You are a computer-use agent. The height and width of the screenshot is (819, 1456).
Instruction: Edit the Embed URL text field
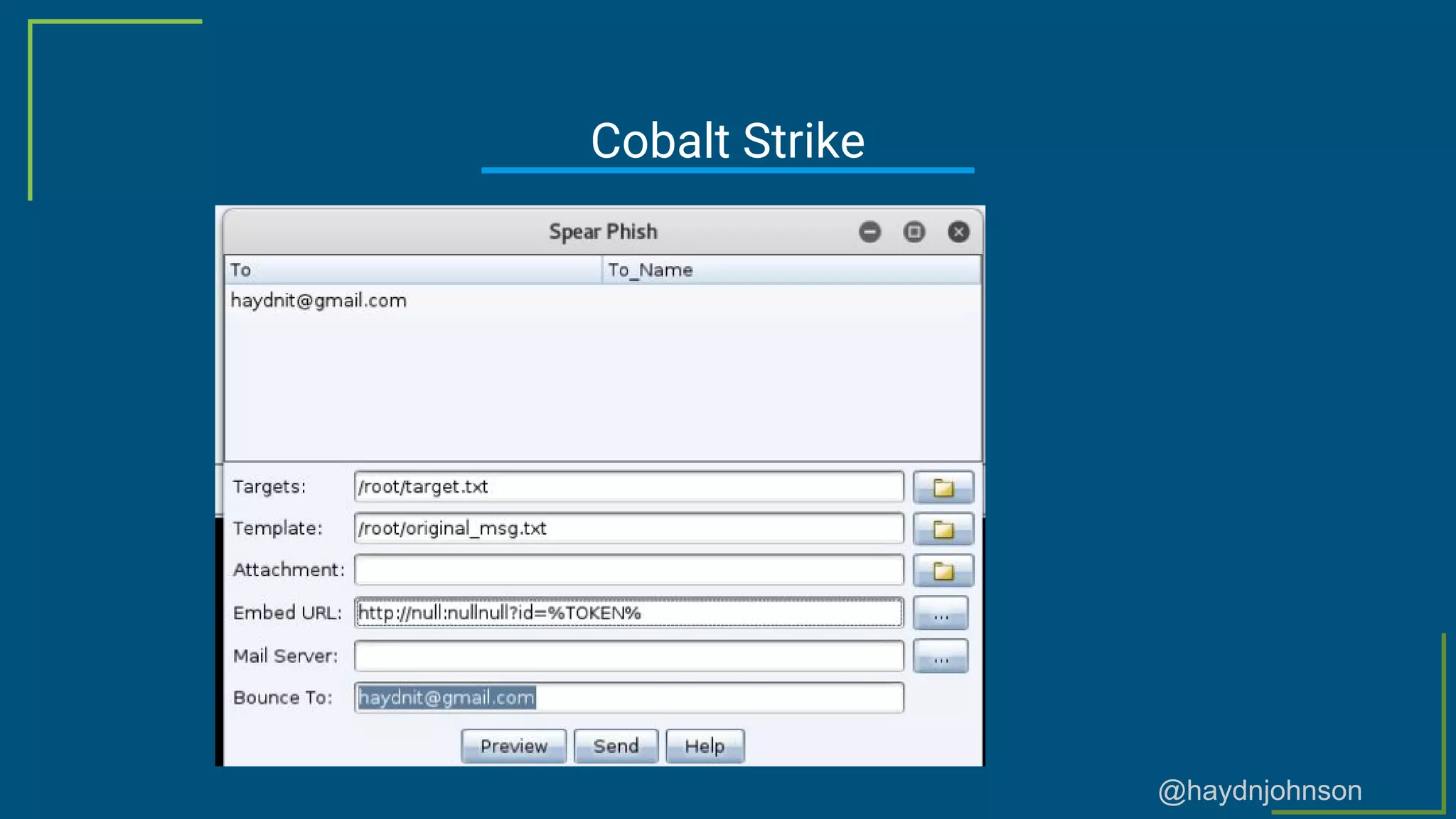[x=629, y=613]
